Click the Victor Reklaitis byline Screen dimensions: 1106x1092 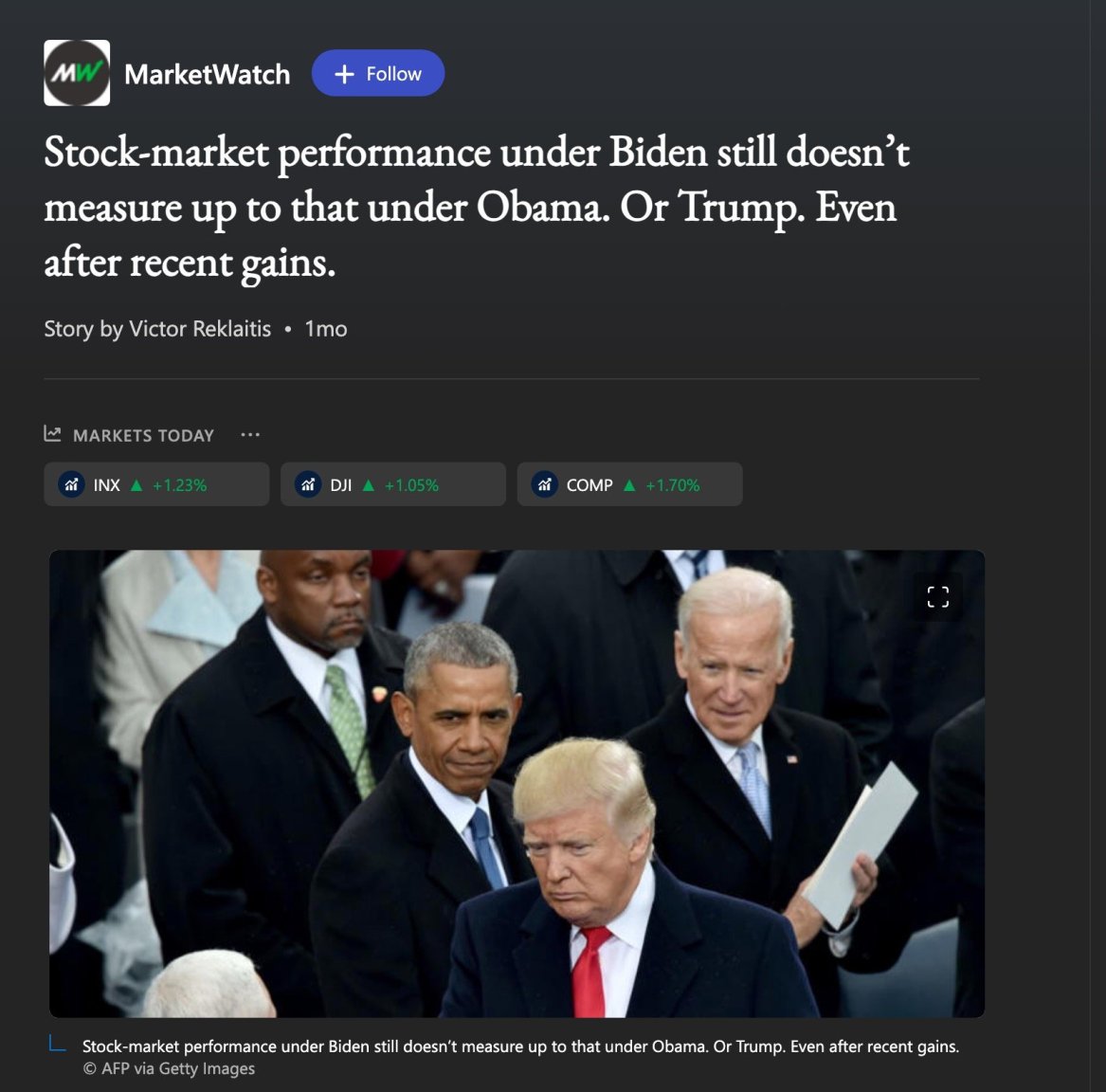point(200,329)
